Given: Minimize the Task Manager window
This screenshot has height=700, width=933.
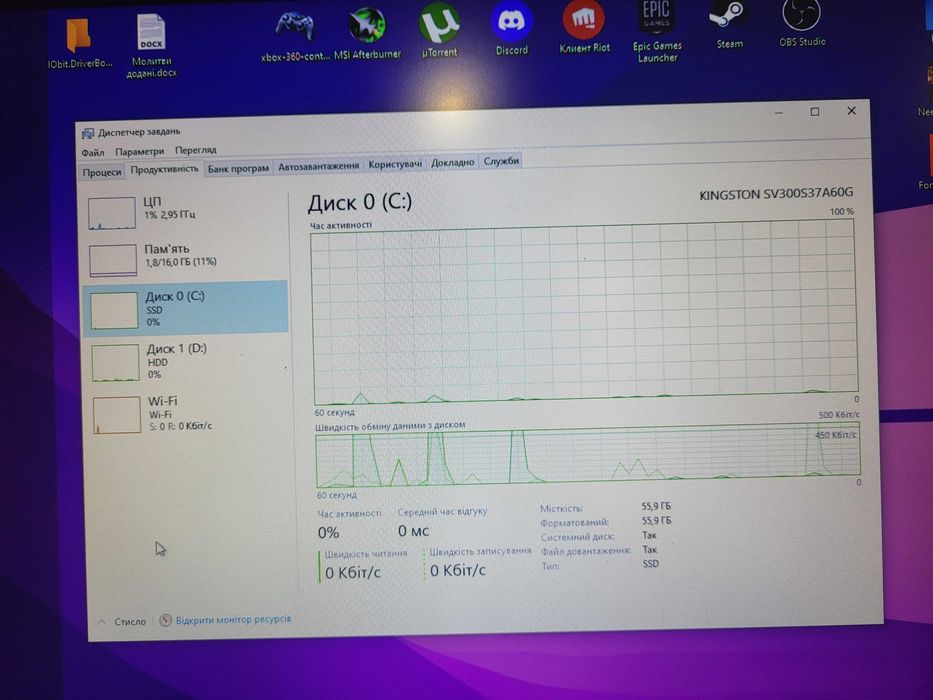Looking at the screenshot, I should [778, 112].
